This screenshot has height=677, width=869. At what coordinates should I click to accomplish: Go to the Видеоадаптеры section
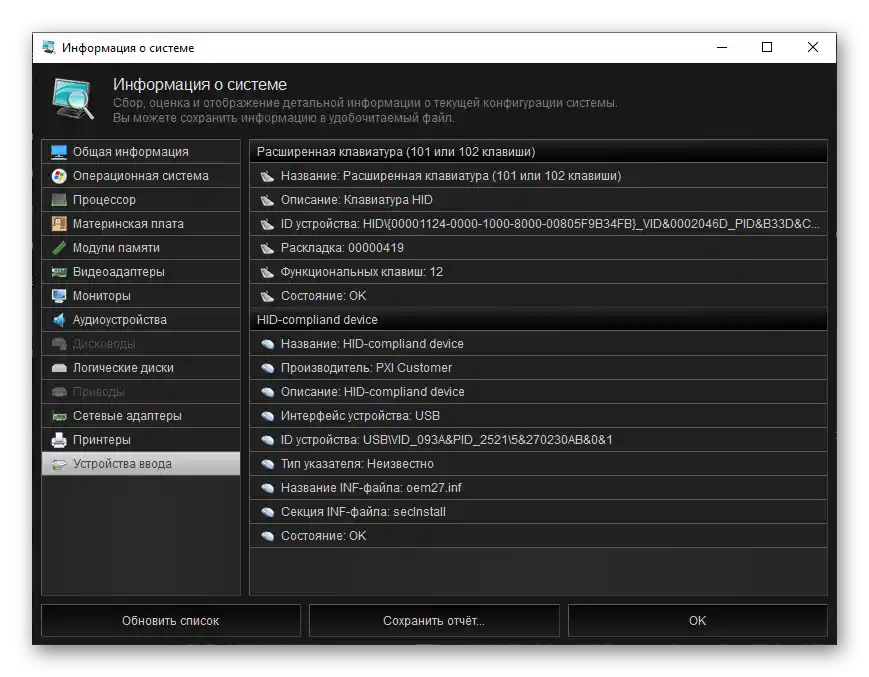click(141, 272)
